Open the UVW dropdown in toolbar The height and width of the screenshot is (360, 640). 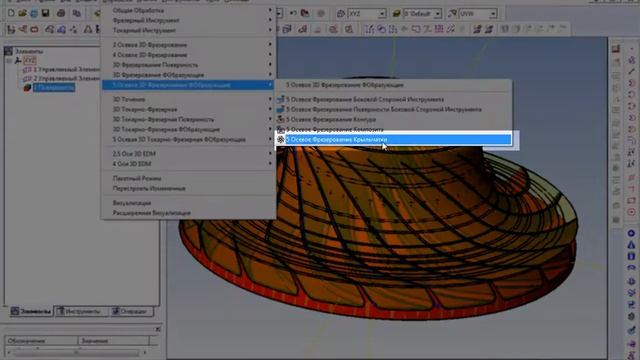pos(493,14)
